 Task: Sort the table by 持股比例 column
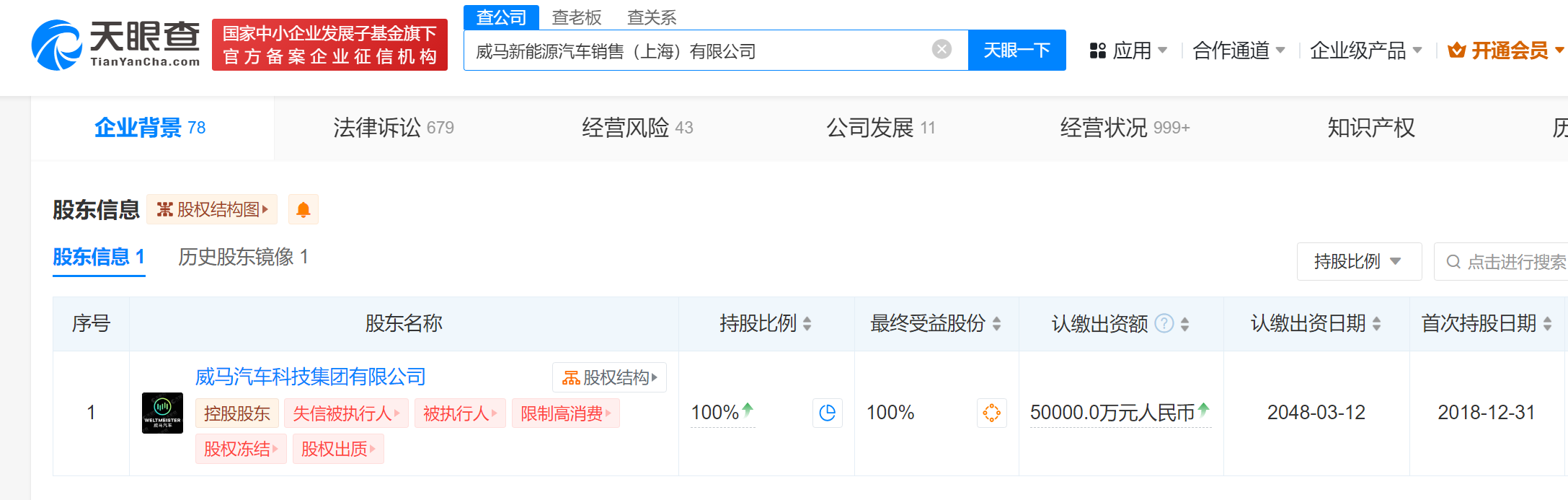[807, 324]
